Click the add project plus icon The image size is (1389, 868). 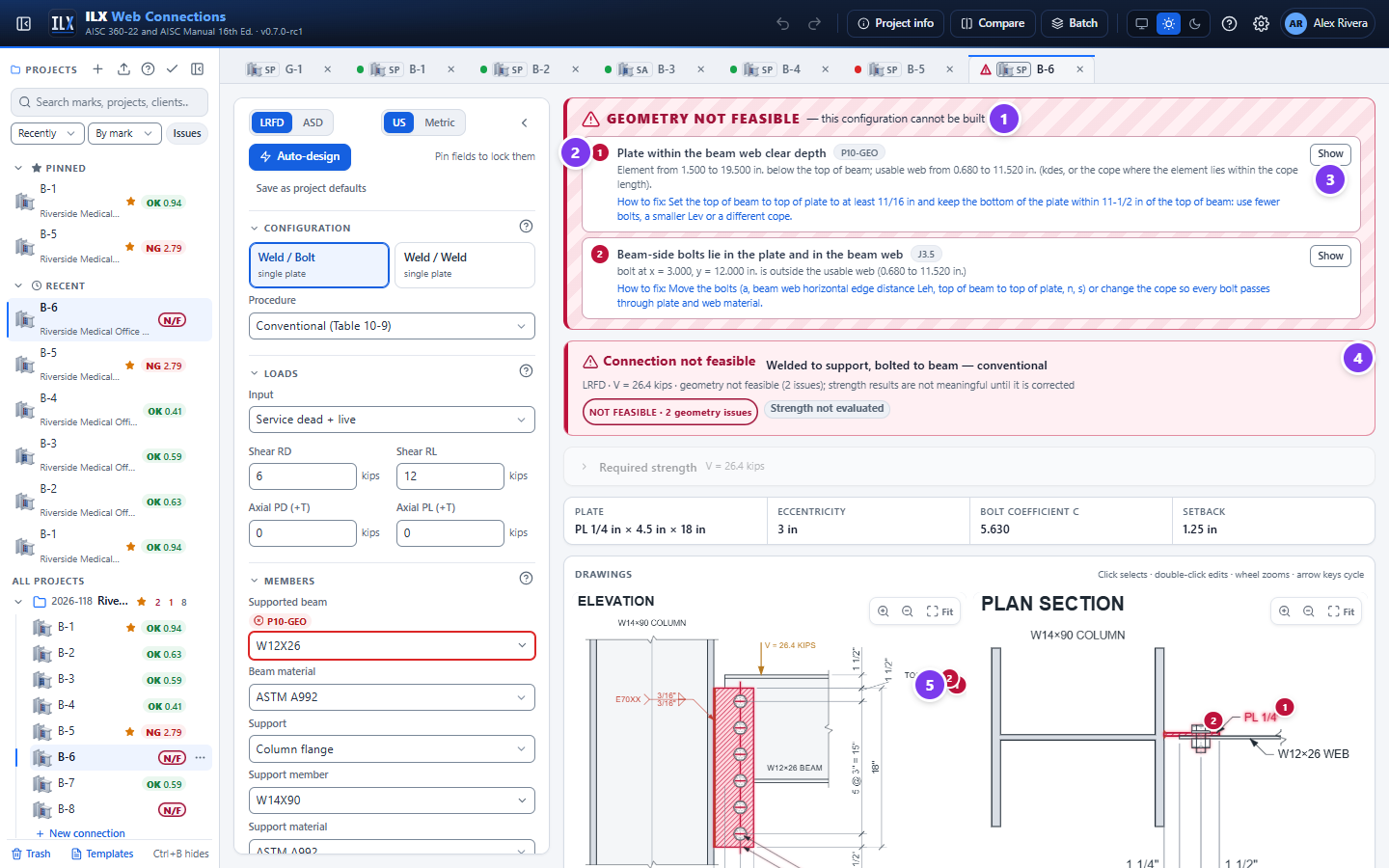[97, 69]
